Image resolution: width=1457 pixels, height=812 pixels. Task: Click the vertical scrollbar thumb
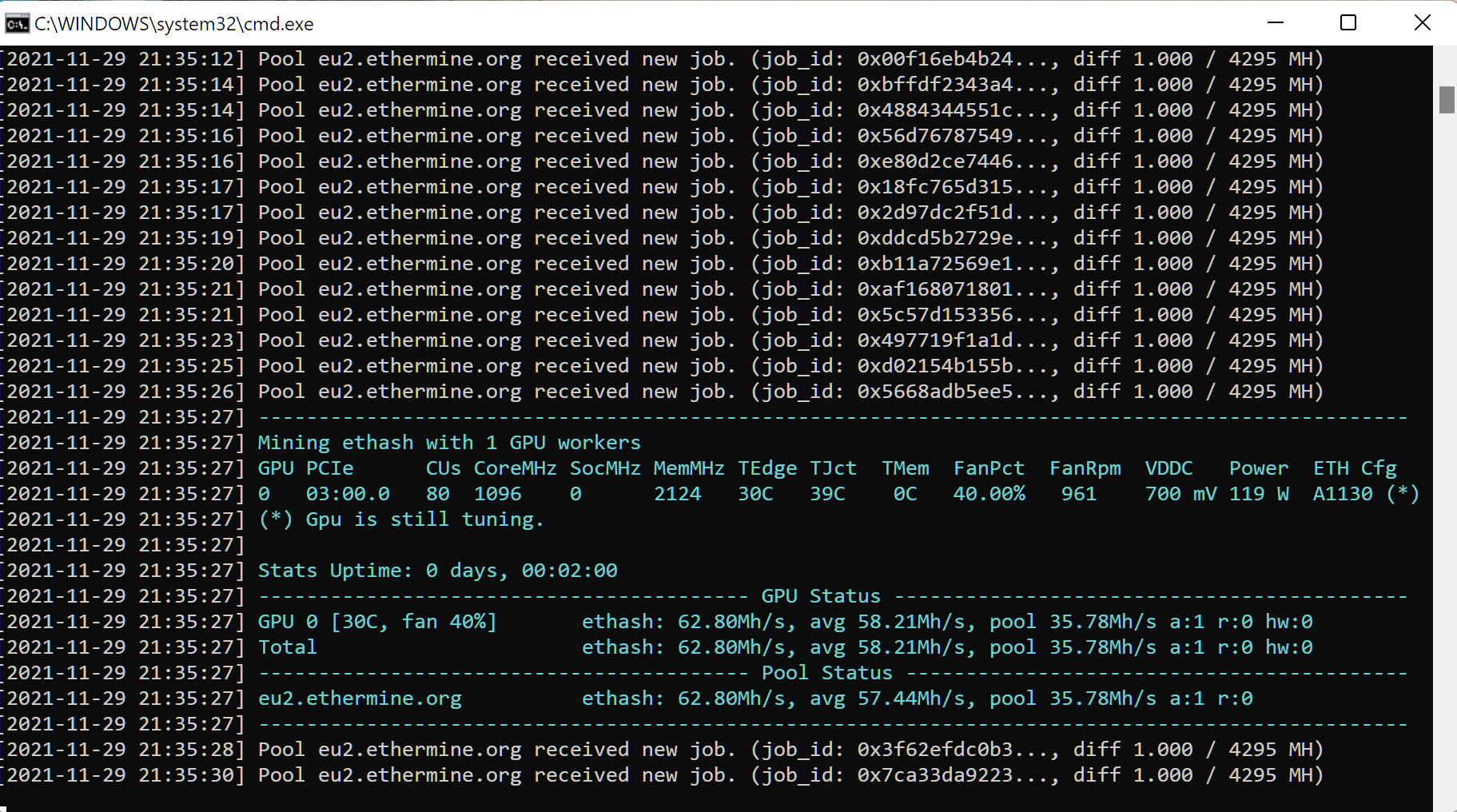(x=1447, y=100)
